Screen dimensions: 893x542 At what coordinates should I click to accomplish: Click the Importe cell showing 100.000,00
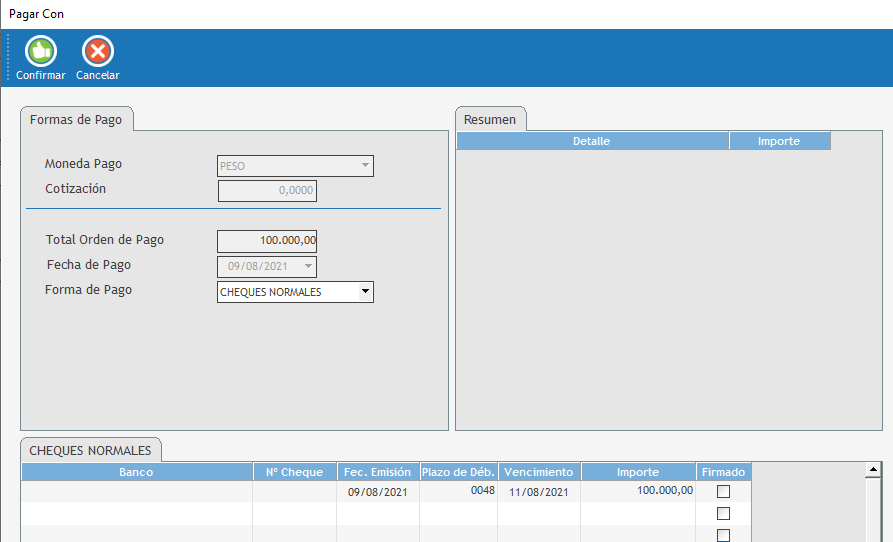click(638, 492)
